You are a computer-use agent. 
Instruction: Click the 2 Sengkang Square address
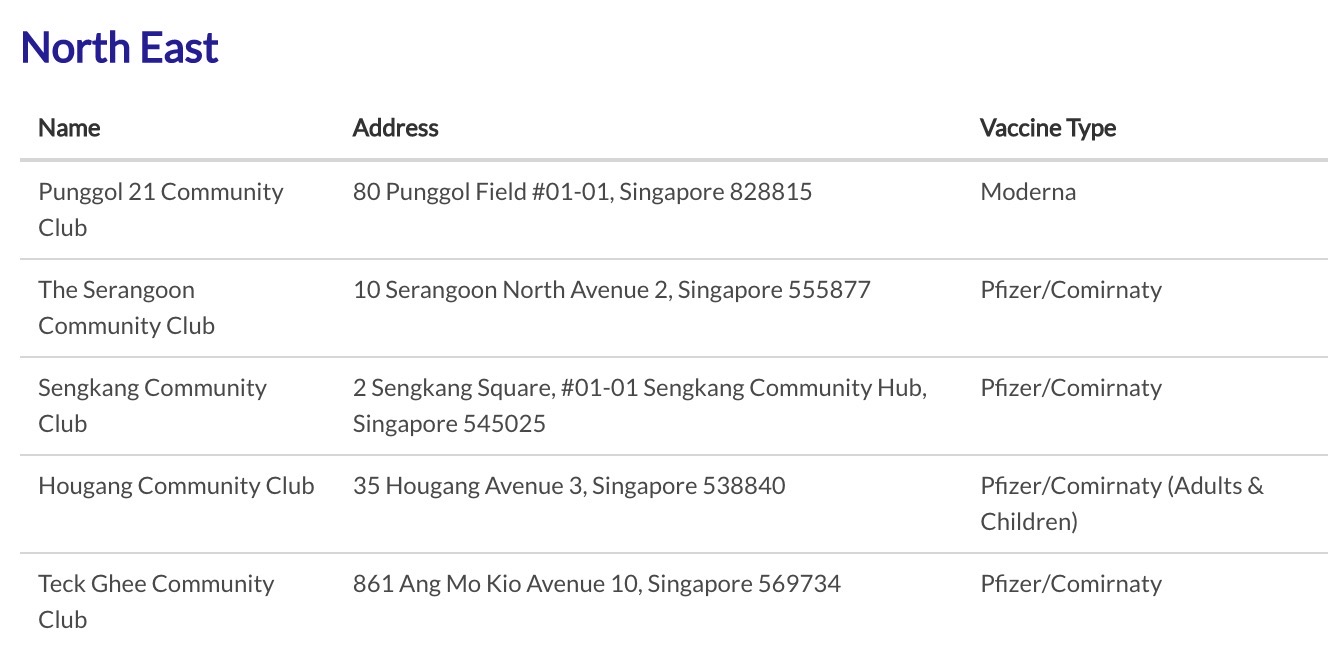tap(640, 405)
